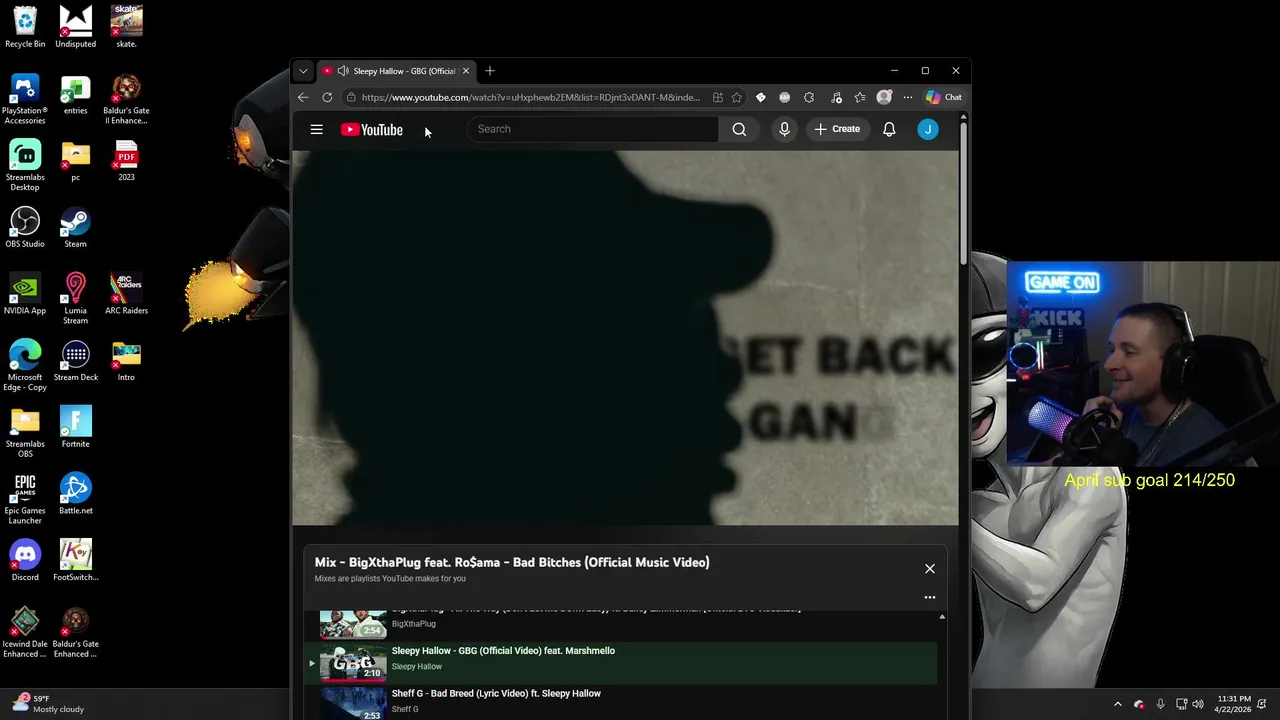Open Stream Deck desktop shortcut
Screen dimensions: 1280x720
tap(75, 361)
